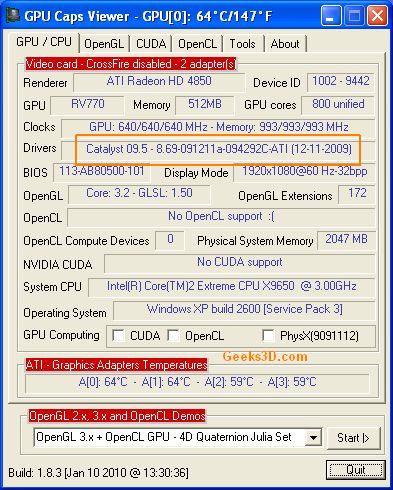The height and width of the screenshot is (490, 393).
Task: Click ATI - Graphics Adapters Temperatures heading
Action: coord(116,365)
